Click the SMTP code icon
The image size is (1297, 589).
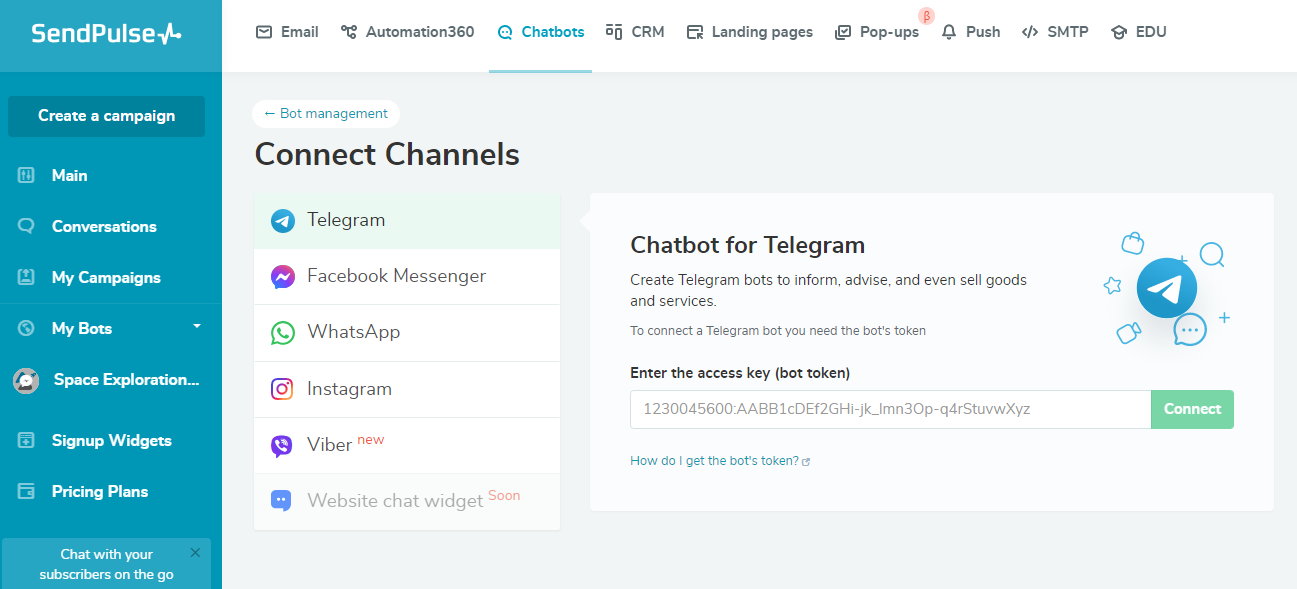coord(1030,32)
